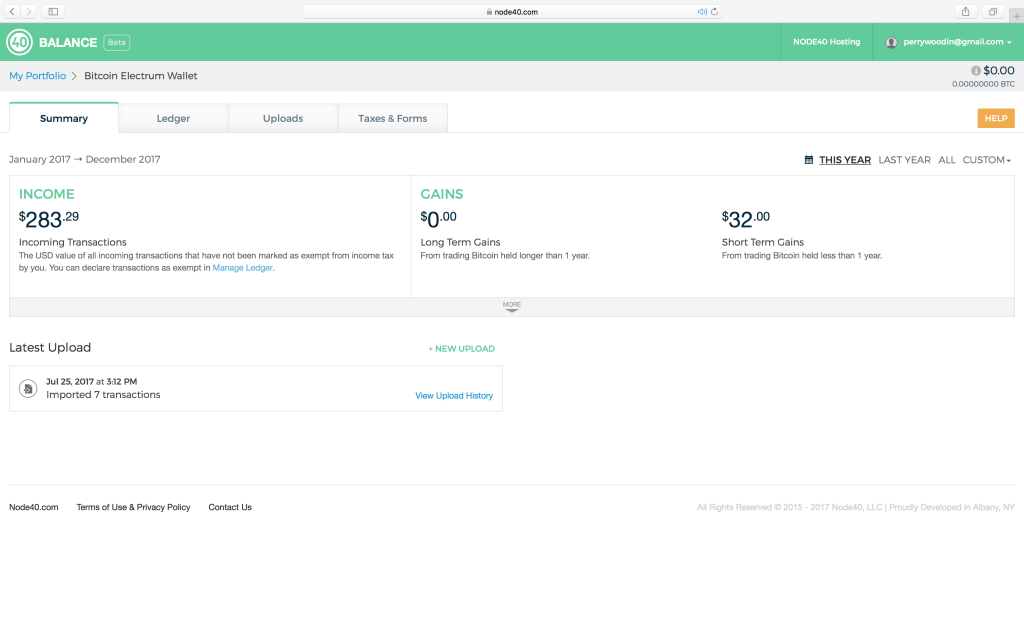Show the browser sidebar
1024x640 pixels.
53,11
